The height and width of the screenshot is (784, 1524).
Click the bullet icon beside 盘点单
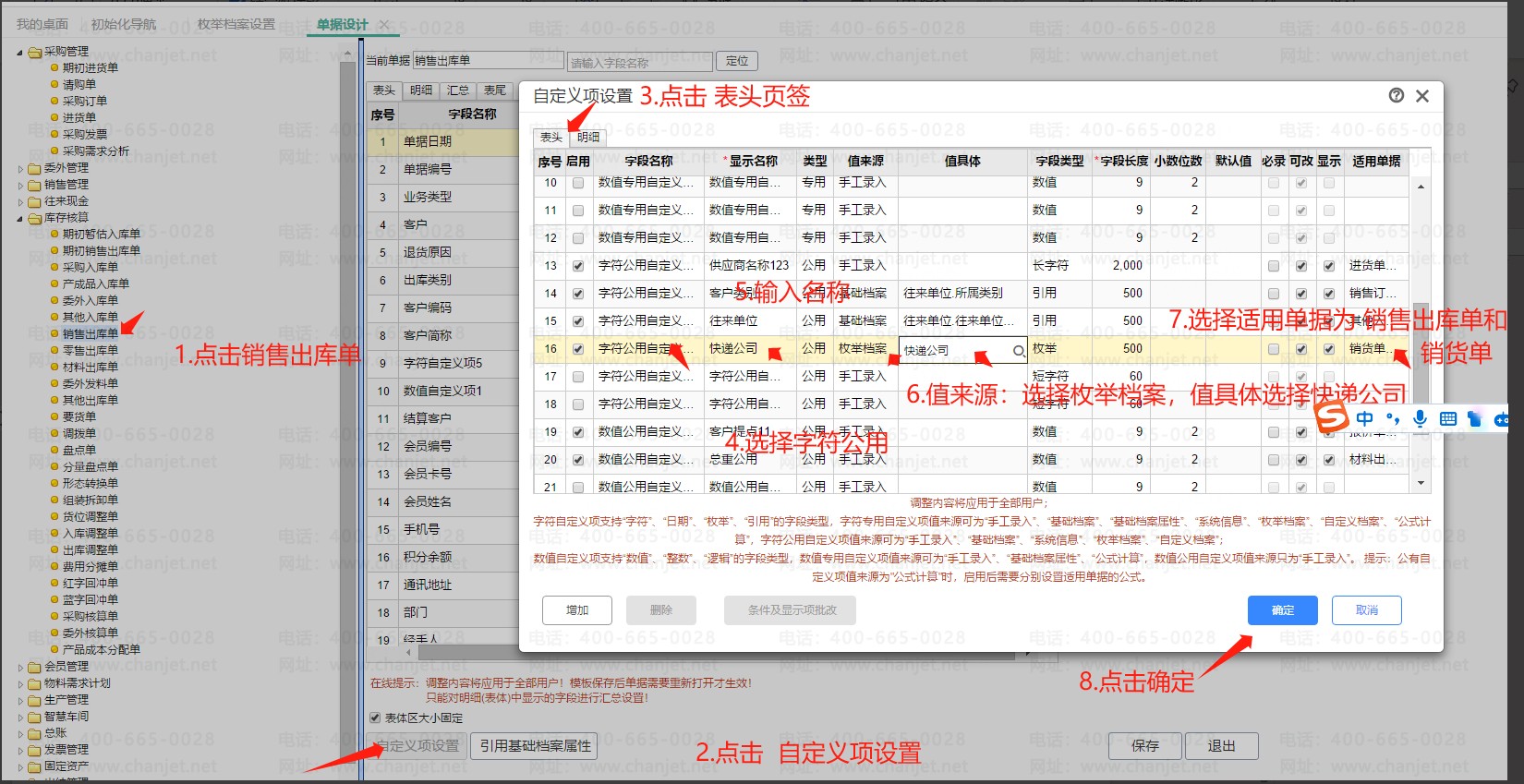(x=54, y=451)
